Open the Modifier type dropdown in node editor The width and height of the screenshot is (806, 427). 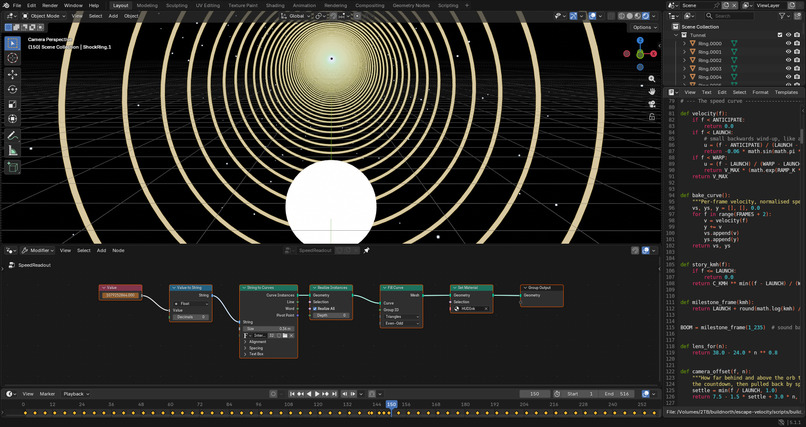[x=38, y=250]
